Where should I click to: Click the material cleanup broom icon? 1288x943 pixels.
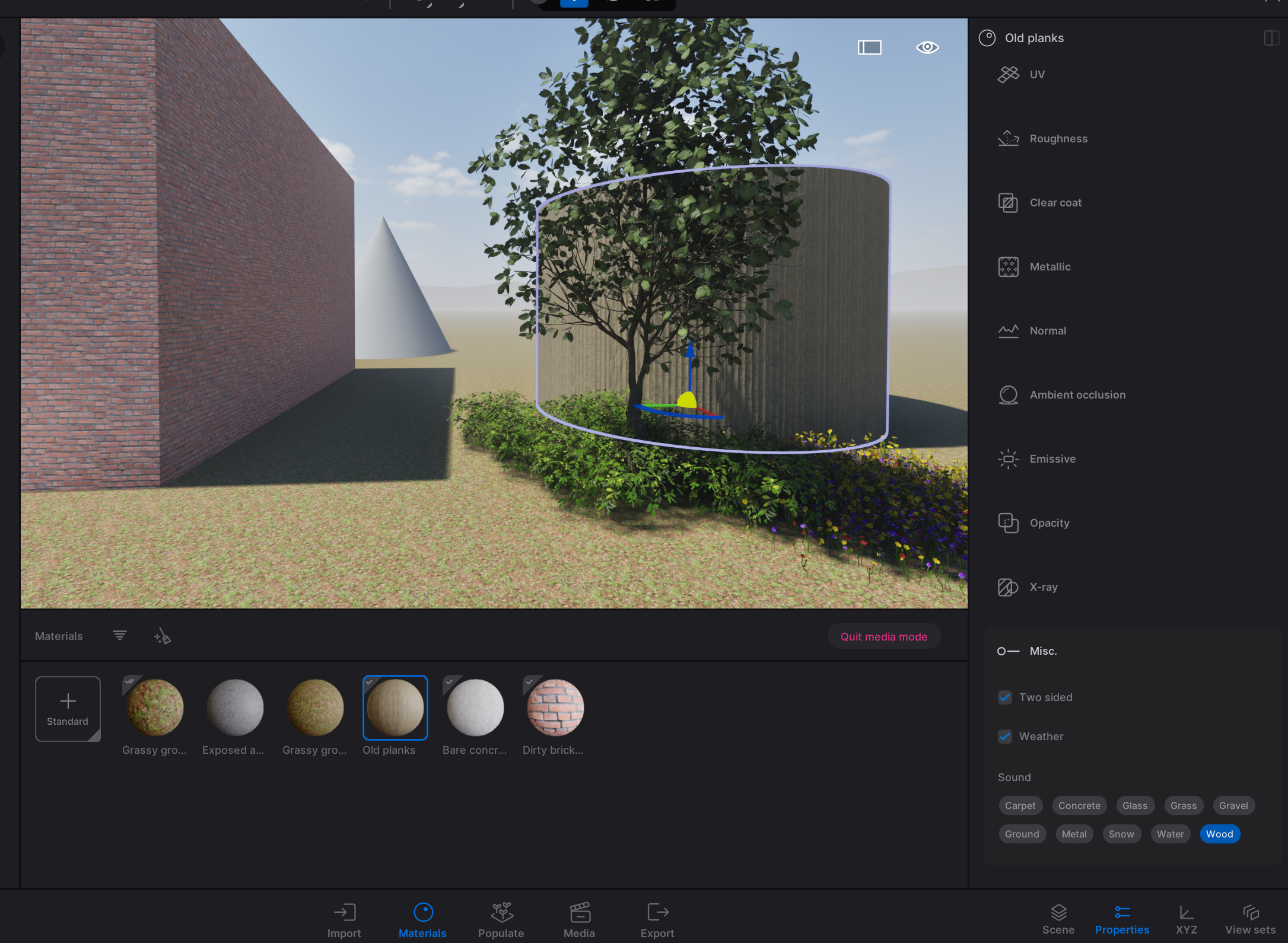[x=162, y=637]
